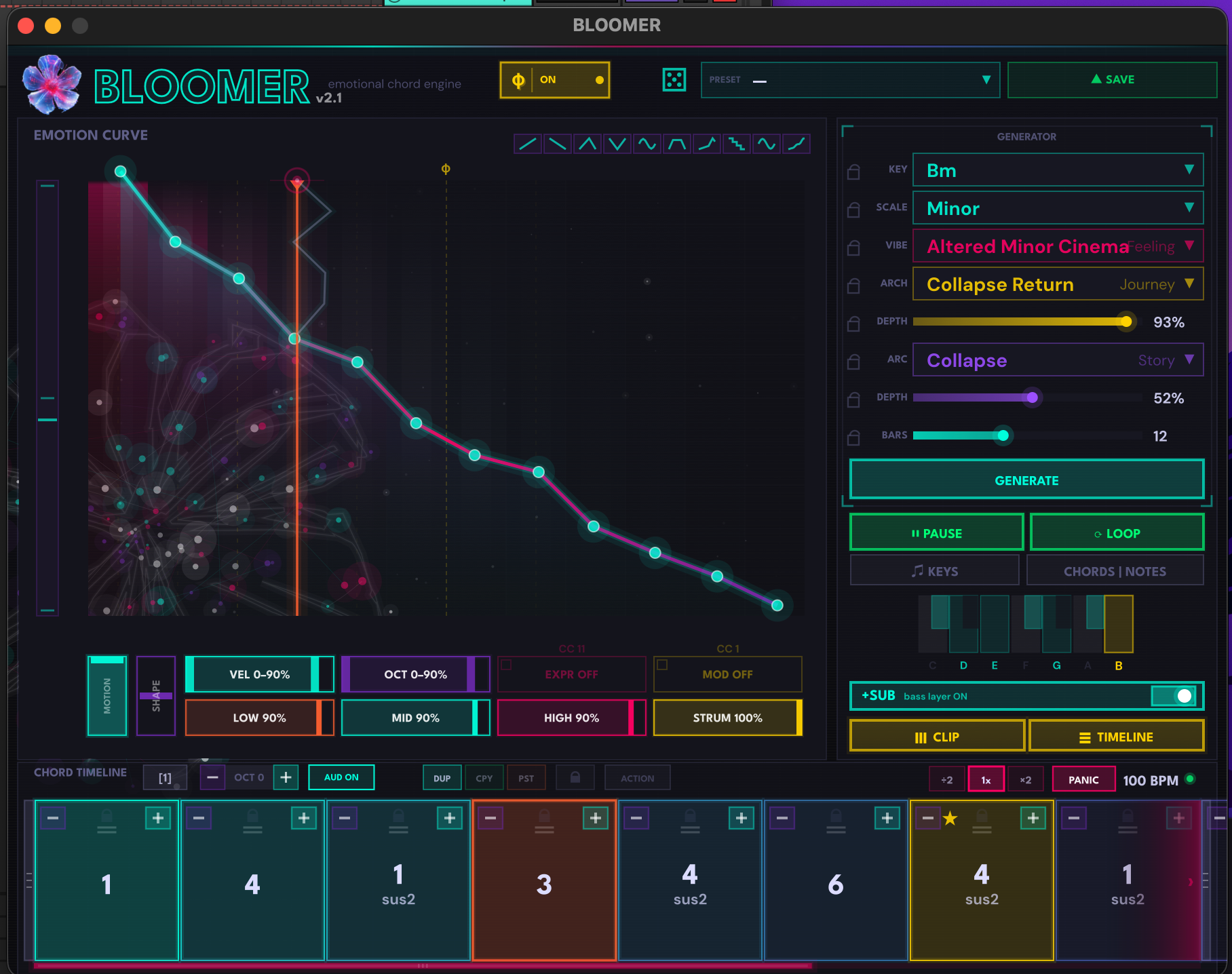Switch to the TIMELINE view
This screenshot has height=974, width=1232.
click(1116, 737)
